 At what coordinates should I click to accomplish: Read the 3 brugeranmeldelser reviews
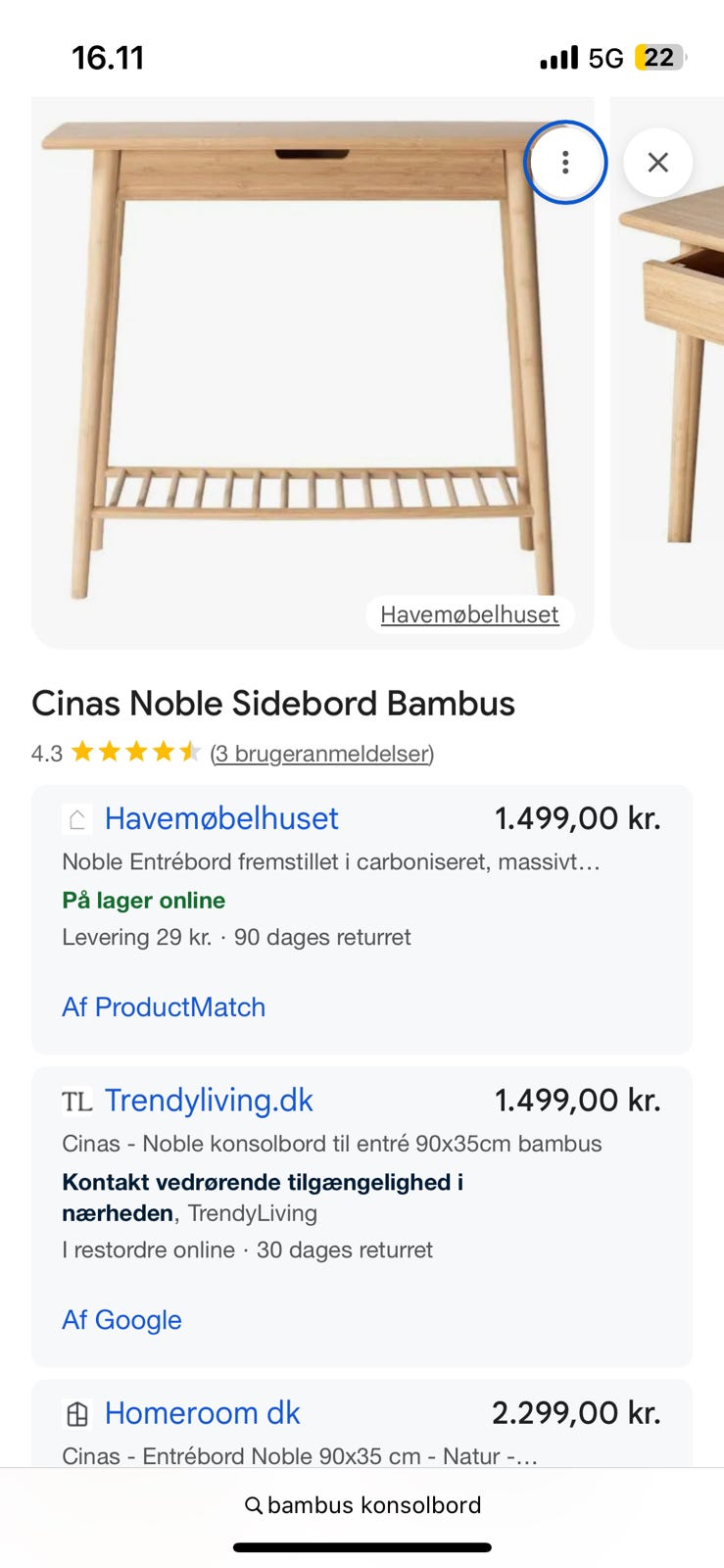[322, 754]
